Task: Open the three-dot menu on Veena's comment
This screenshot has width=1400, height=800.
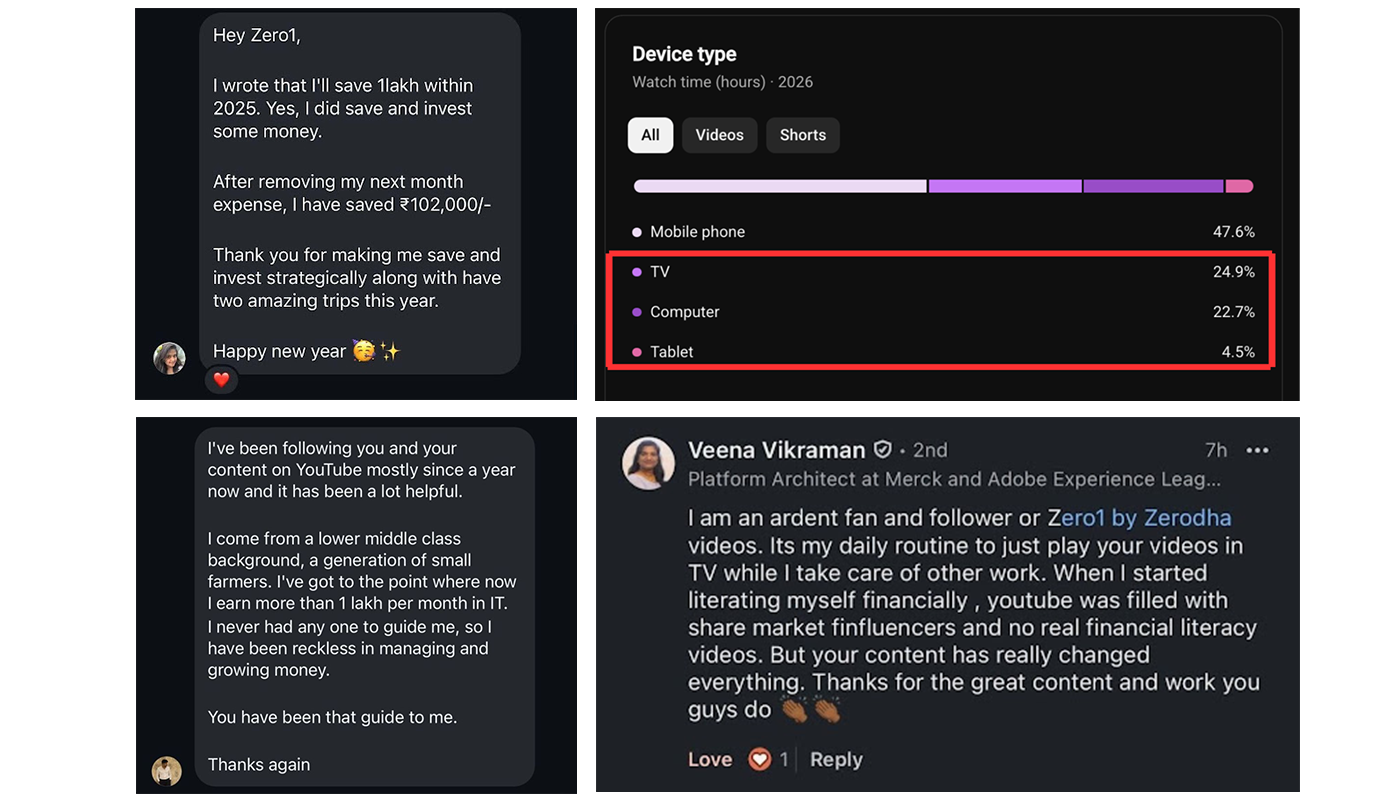Action: coord(1257,450)
